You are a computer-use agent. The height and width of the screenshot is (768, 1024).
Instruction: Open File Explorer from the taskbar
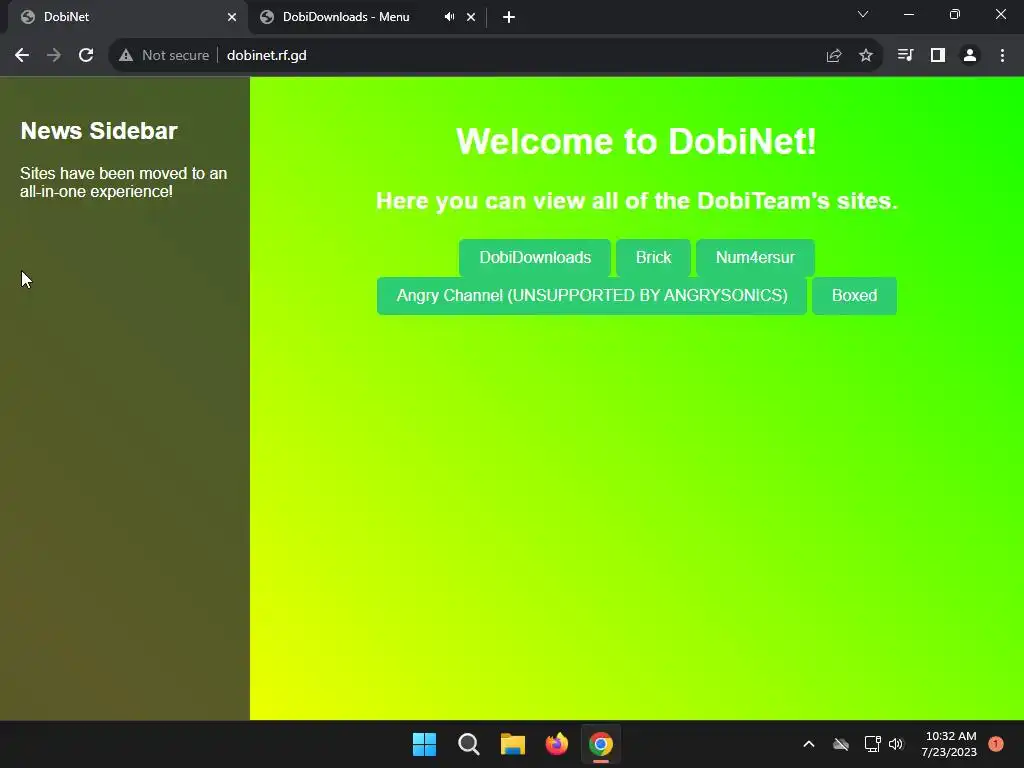(x=513, y=744)
